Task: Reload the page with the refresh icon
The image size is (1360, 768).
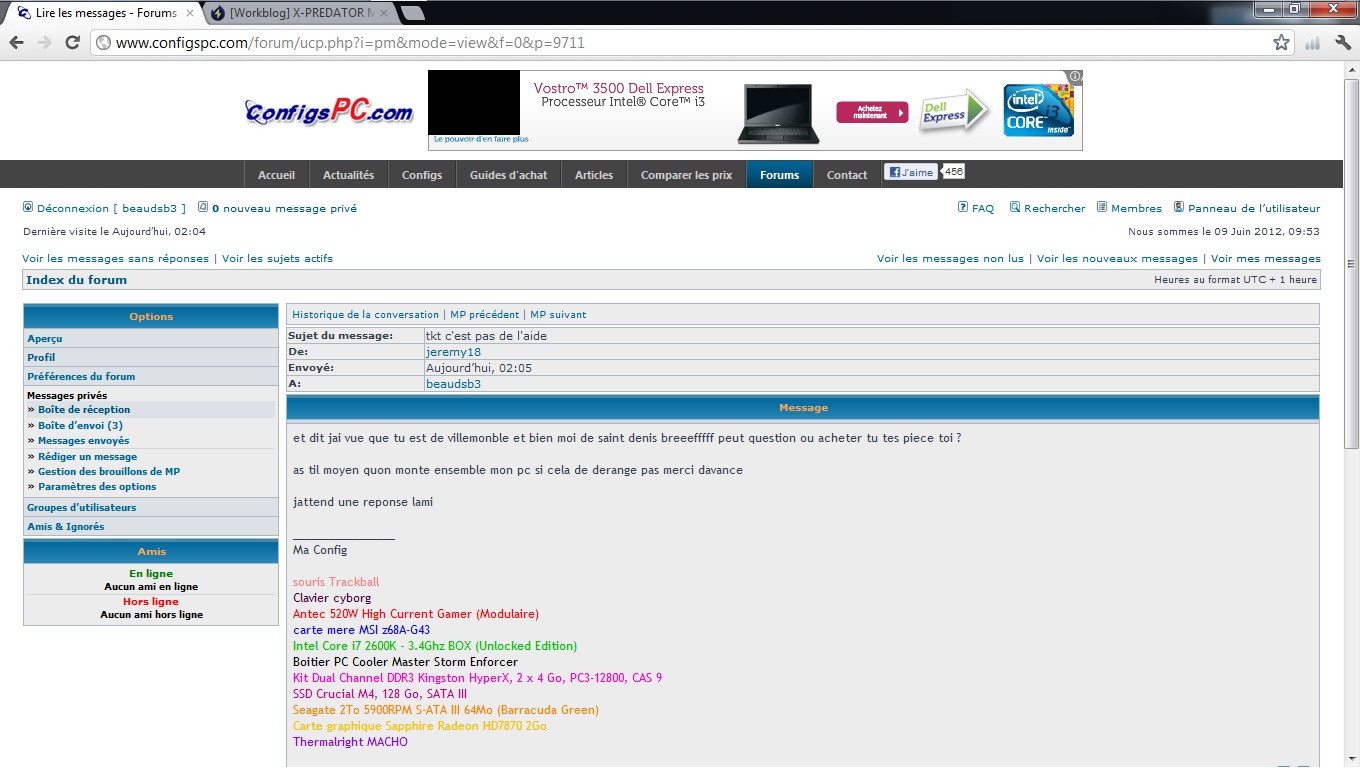Action: tap(72, 42)
